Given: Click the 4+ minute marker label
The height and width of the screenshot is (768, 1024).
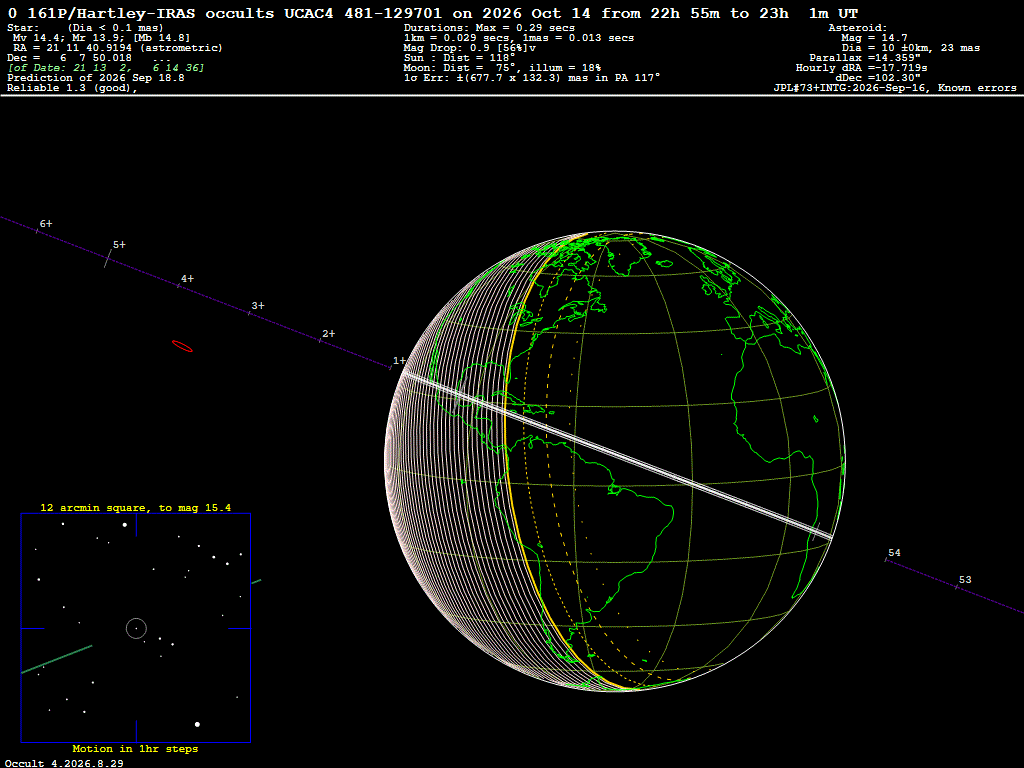Looking at the screenshot, I should point(187,279).
